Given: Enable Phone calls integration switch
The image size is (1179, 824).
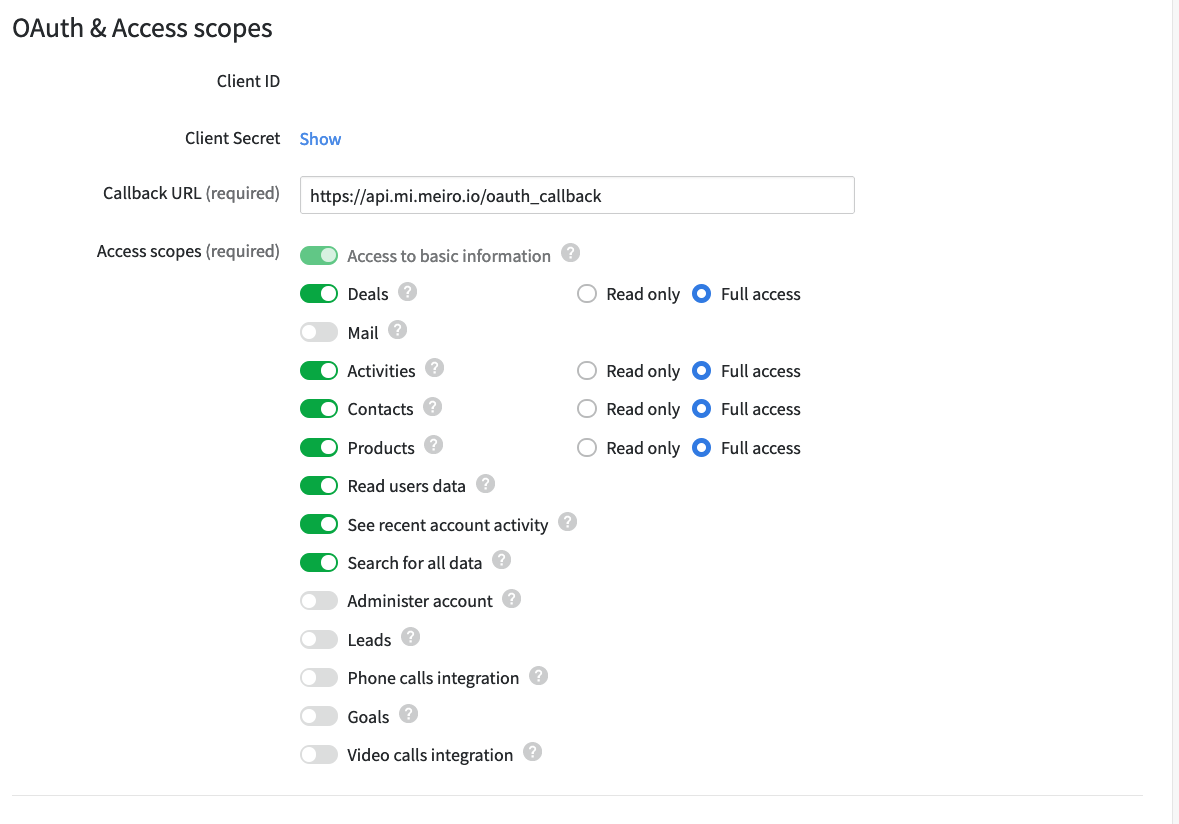Looking at the screenshot, I should (x=319, y=678).
